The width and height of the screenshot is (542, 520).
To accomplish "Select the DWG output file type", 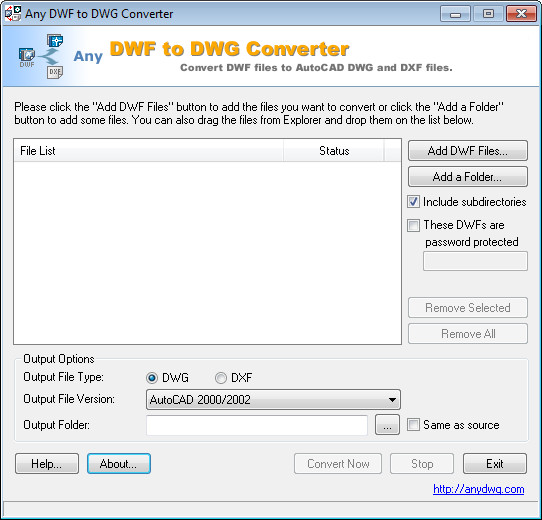I will (152, 378).
